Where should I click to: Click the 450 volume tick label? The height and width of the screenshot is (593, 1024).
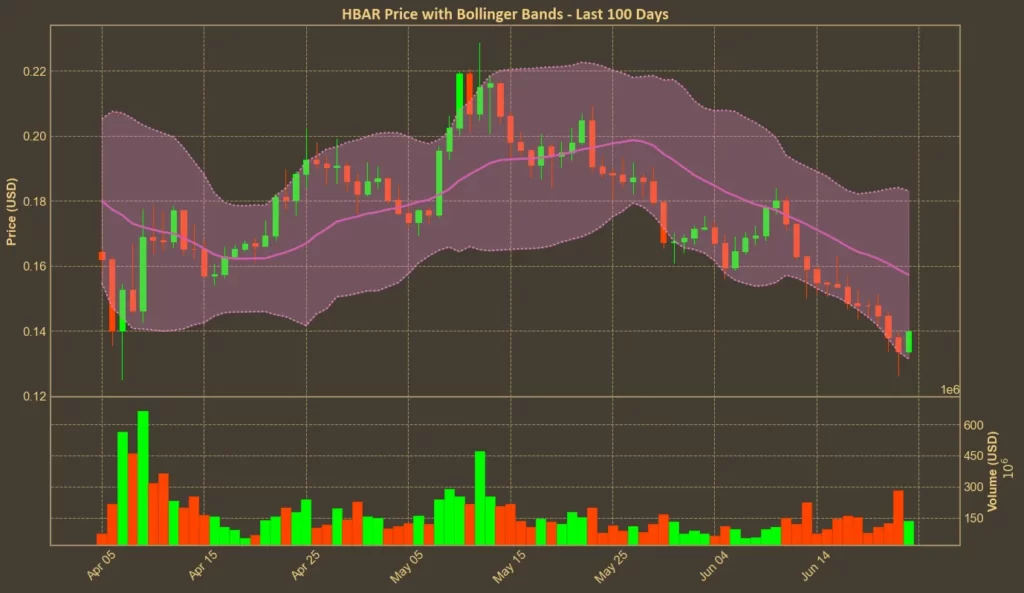(973, 456)
